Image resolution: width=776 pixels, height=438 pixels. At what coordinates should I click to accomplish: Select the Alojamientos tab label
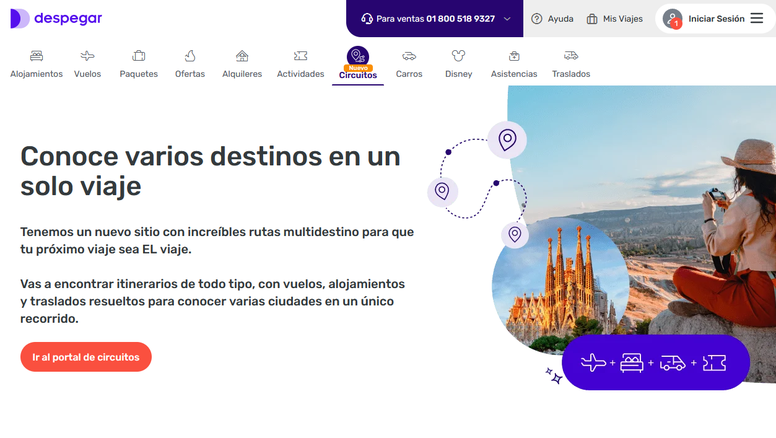36,74
